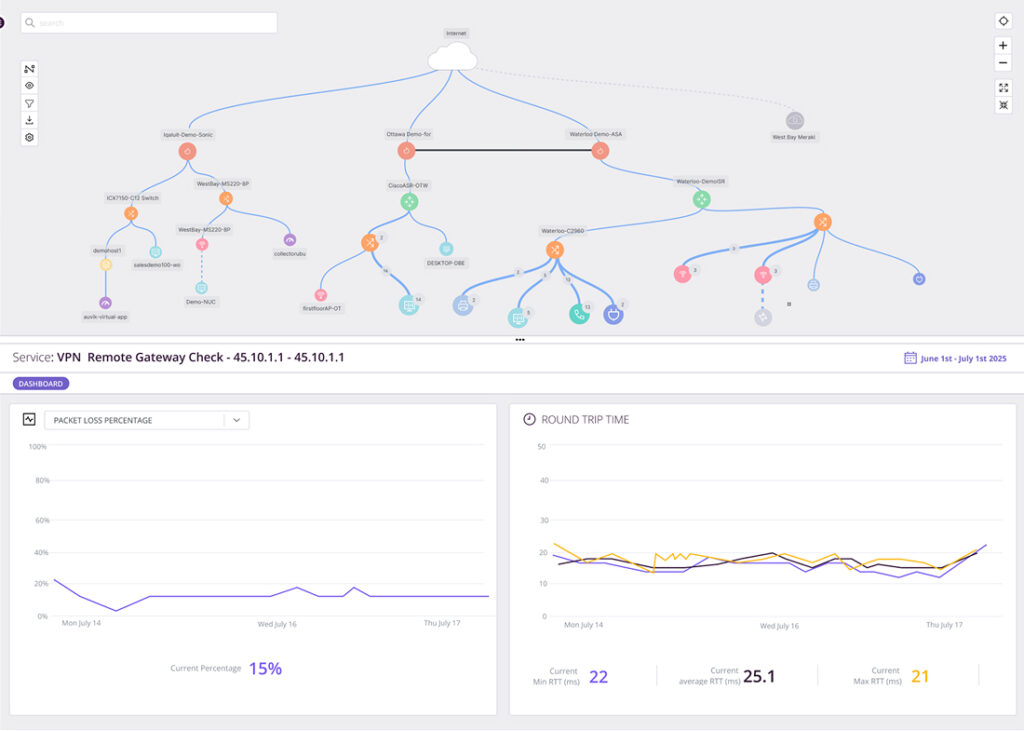Select the ICX7150-C12 Switch node

click(131, 214)
